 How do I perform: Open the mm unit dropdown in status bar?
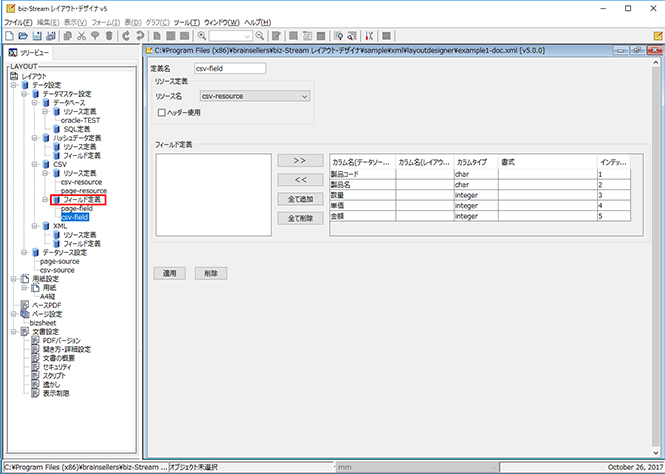coord(416,467)
